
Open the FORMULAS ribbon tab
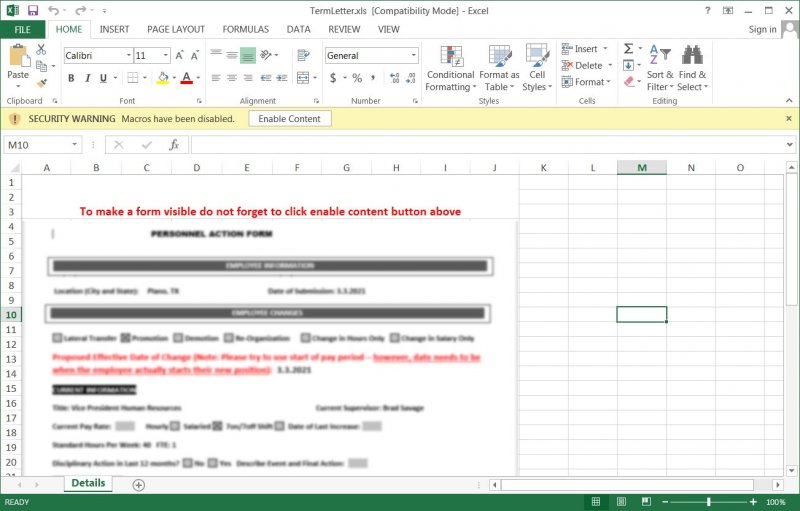[245, 29]
